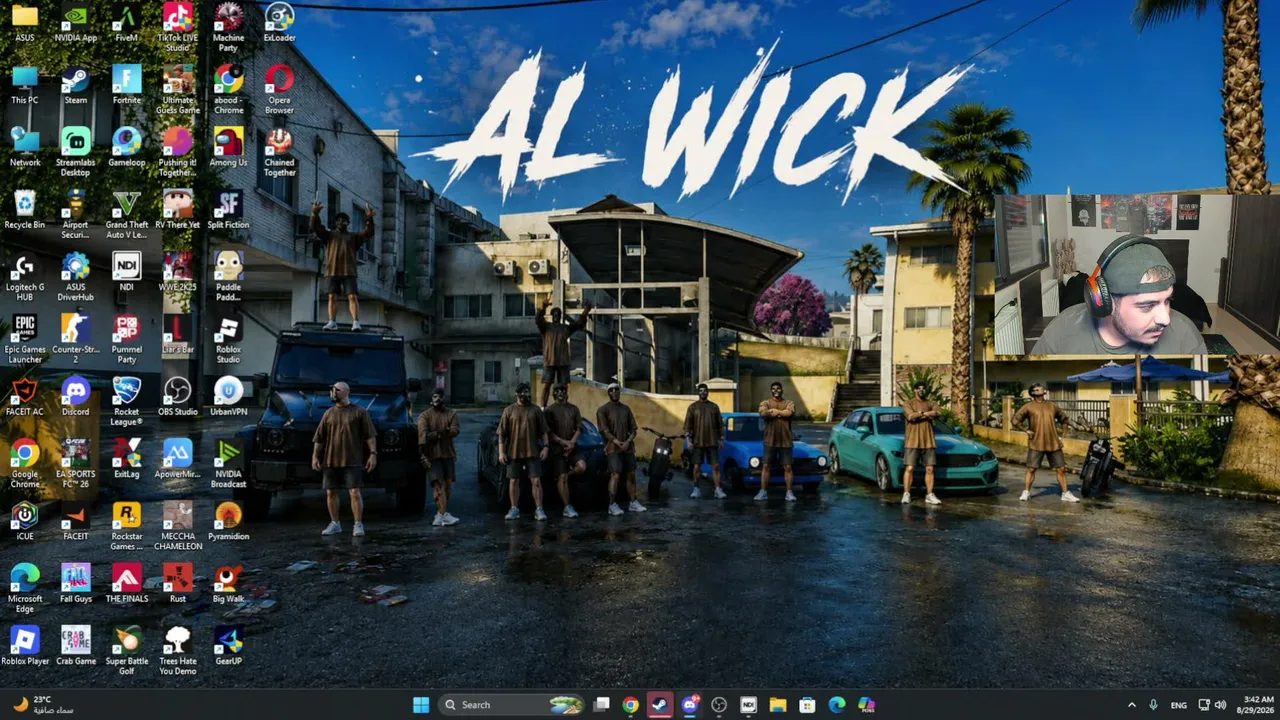Image resolution: width=1280 pixels, height=720 pixels.
Task: Open the Windows Start menu
Action: tap(421, 705)
